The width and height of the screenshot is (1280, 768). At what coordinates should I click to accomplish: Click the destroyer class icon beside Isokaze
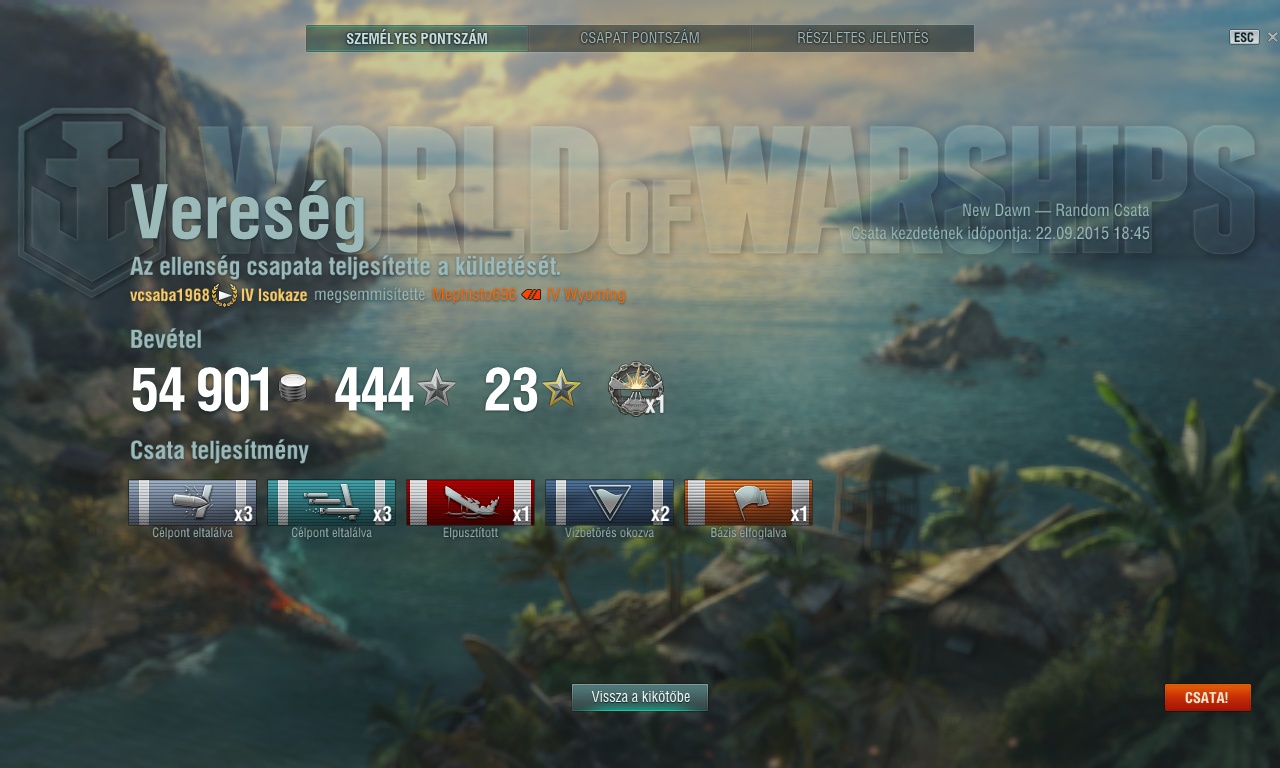[225, 295]
